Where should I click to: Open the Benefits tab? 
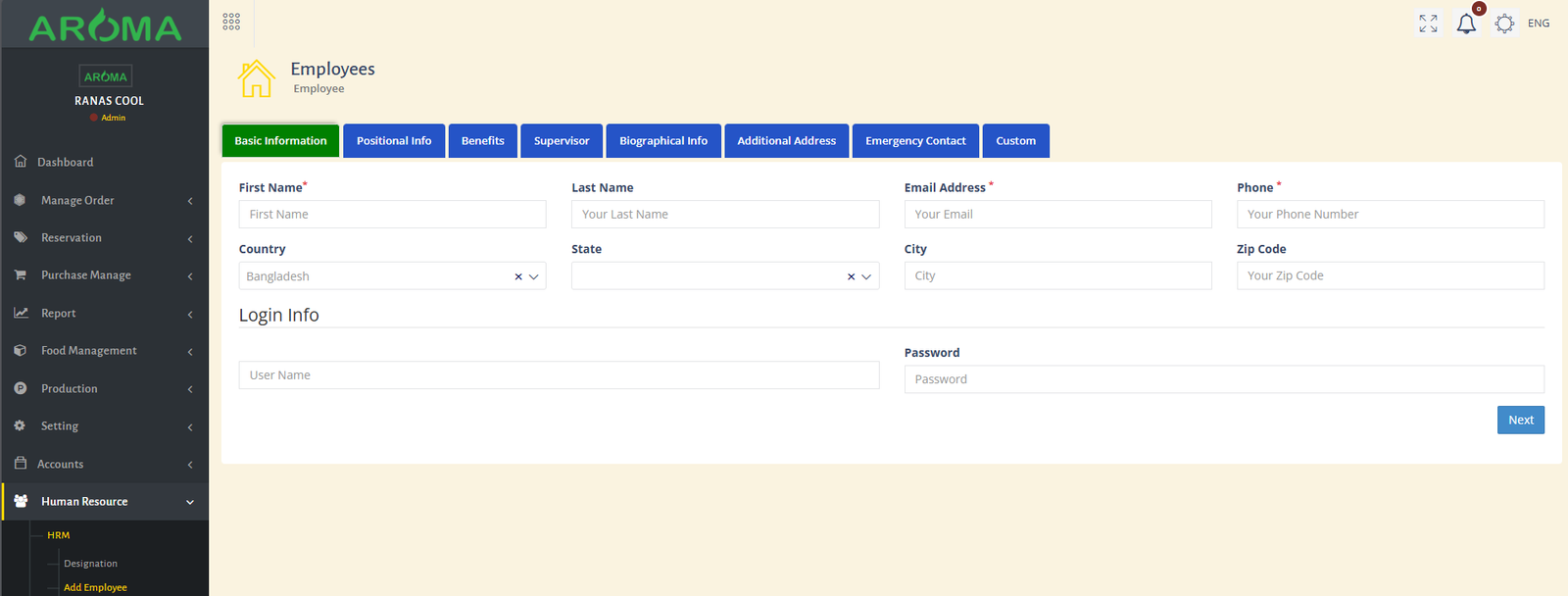point(483,141)
